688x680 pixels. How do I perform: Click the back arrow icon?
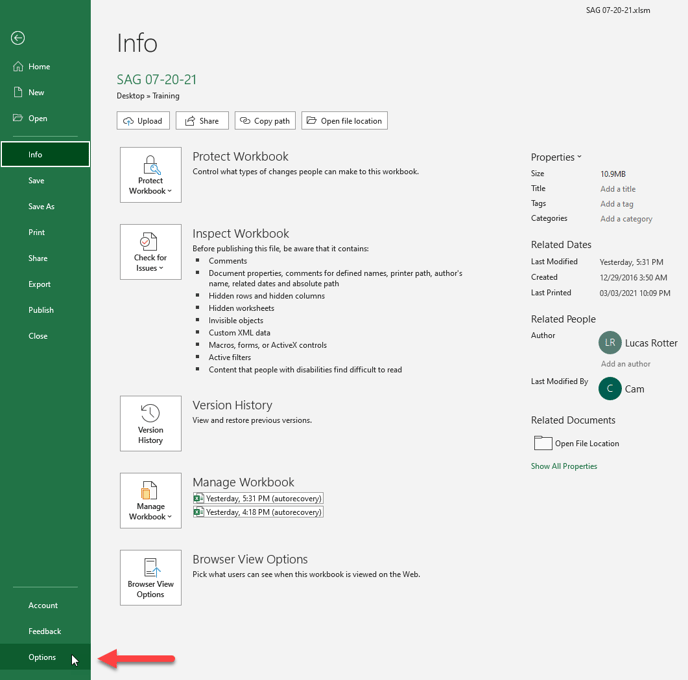coord(18,38)
